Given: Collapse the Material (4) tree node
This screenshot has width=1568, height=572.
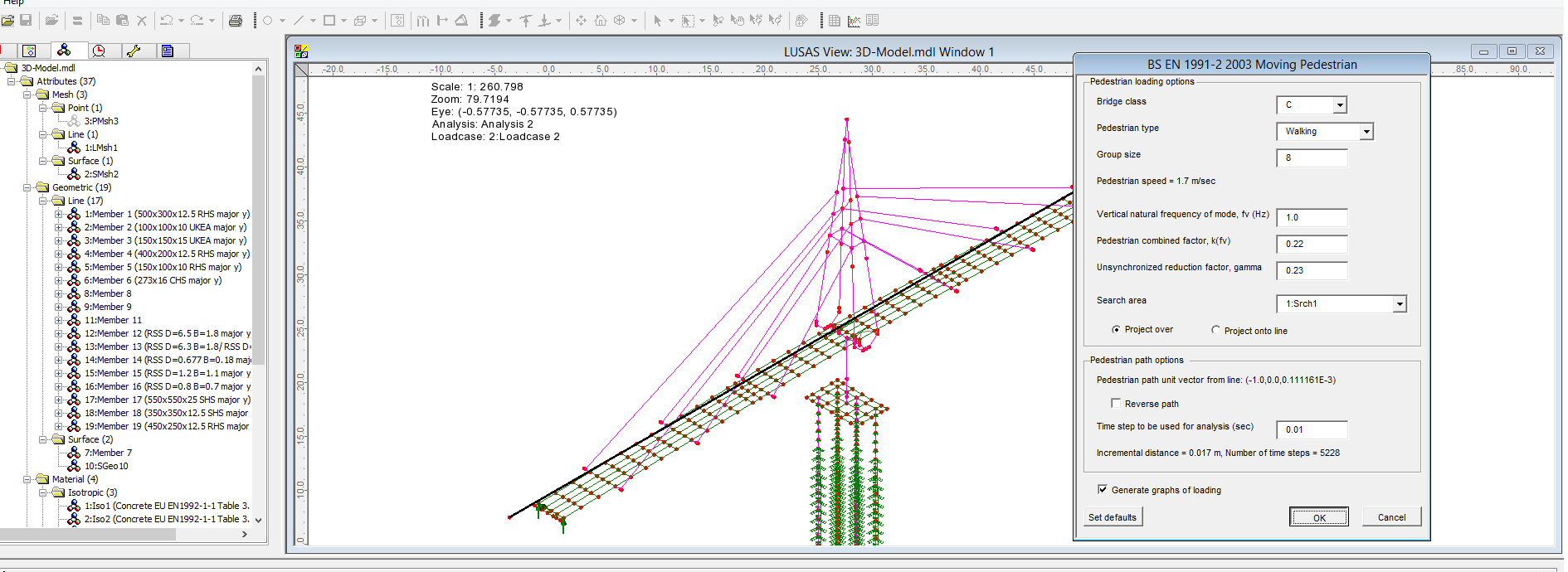Looking at the screenshot, I should pyautogui.click(x=27, y=479).
